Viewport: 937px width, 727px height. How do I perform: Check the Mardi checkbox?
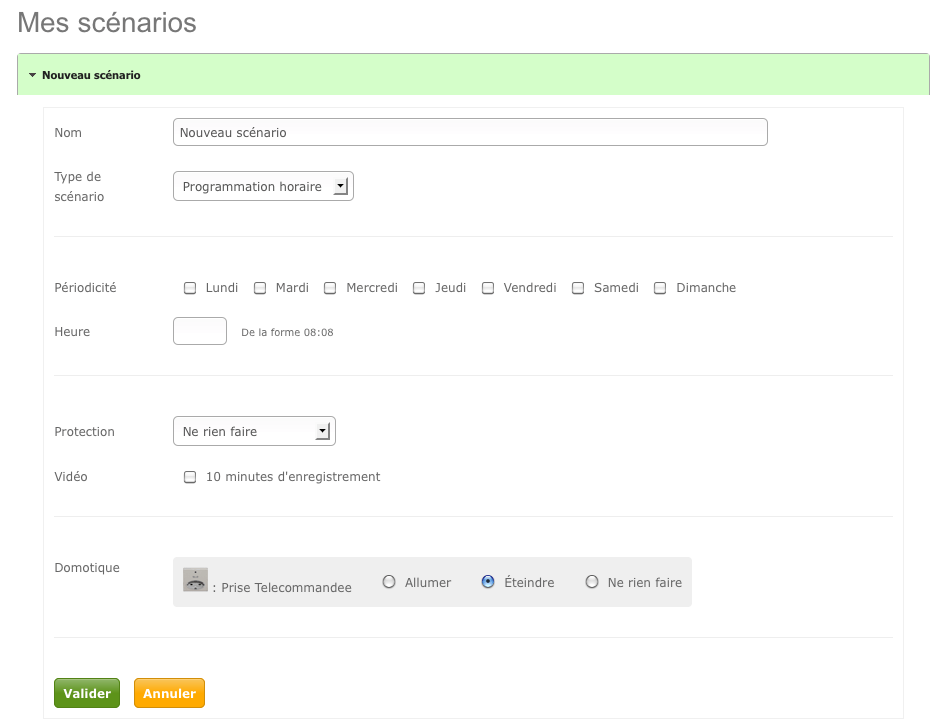pyautogui.click(x=260, y=288)
